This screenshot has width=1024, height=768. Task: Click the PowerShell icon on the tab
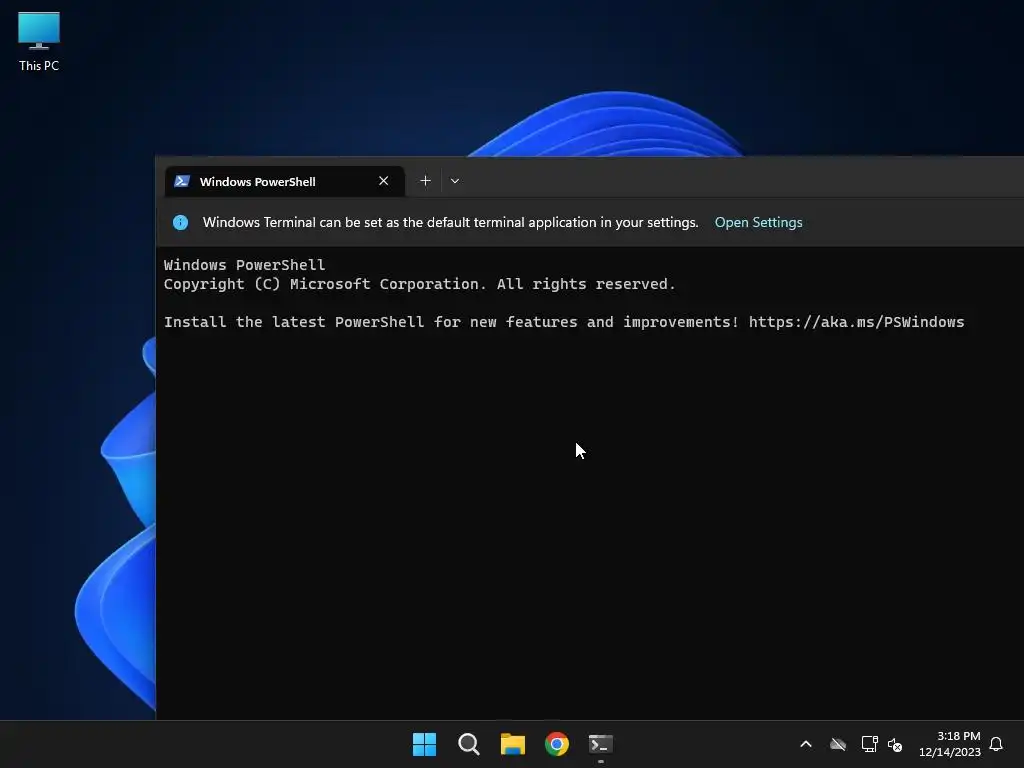(x=182, y=181)
